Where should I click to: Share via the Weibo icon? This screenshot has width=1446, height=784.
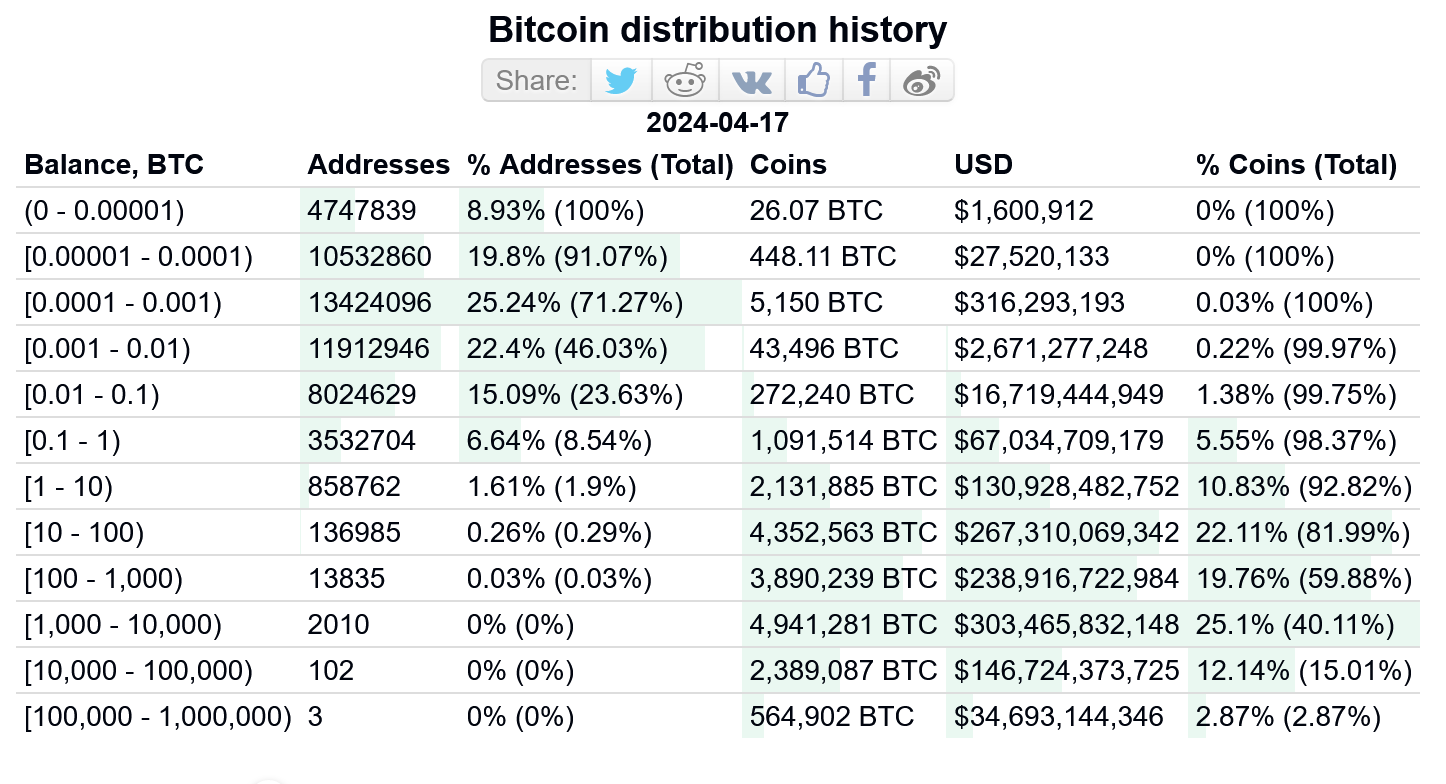point(921,80)
